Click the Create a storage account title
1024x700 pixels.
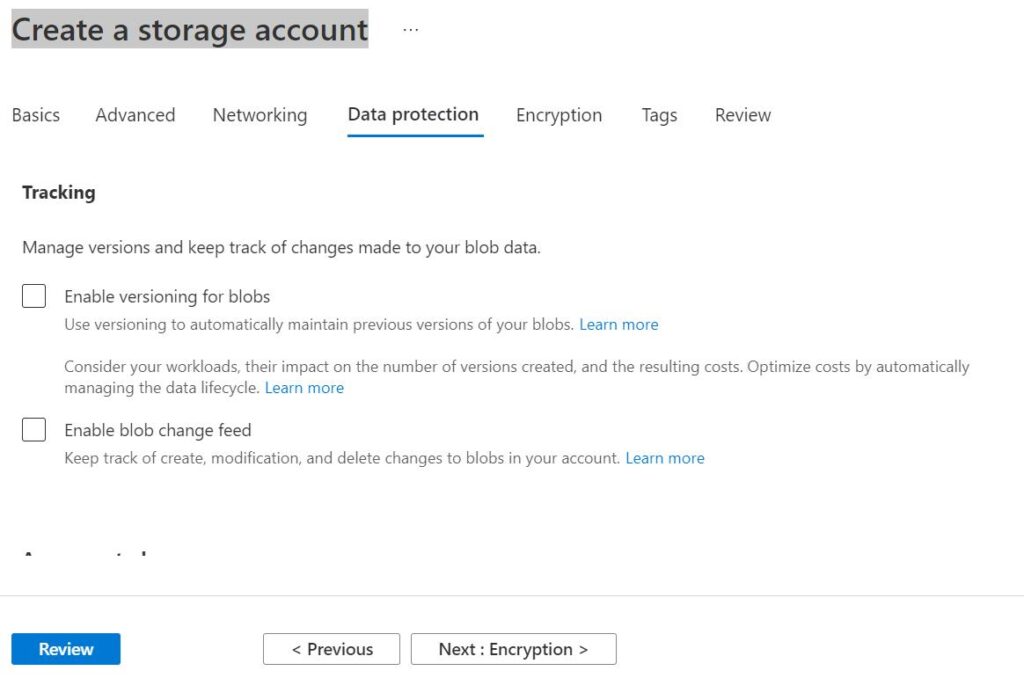pos(190,29)
